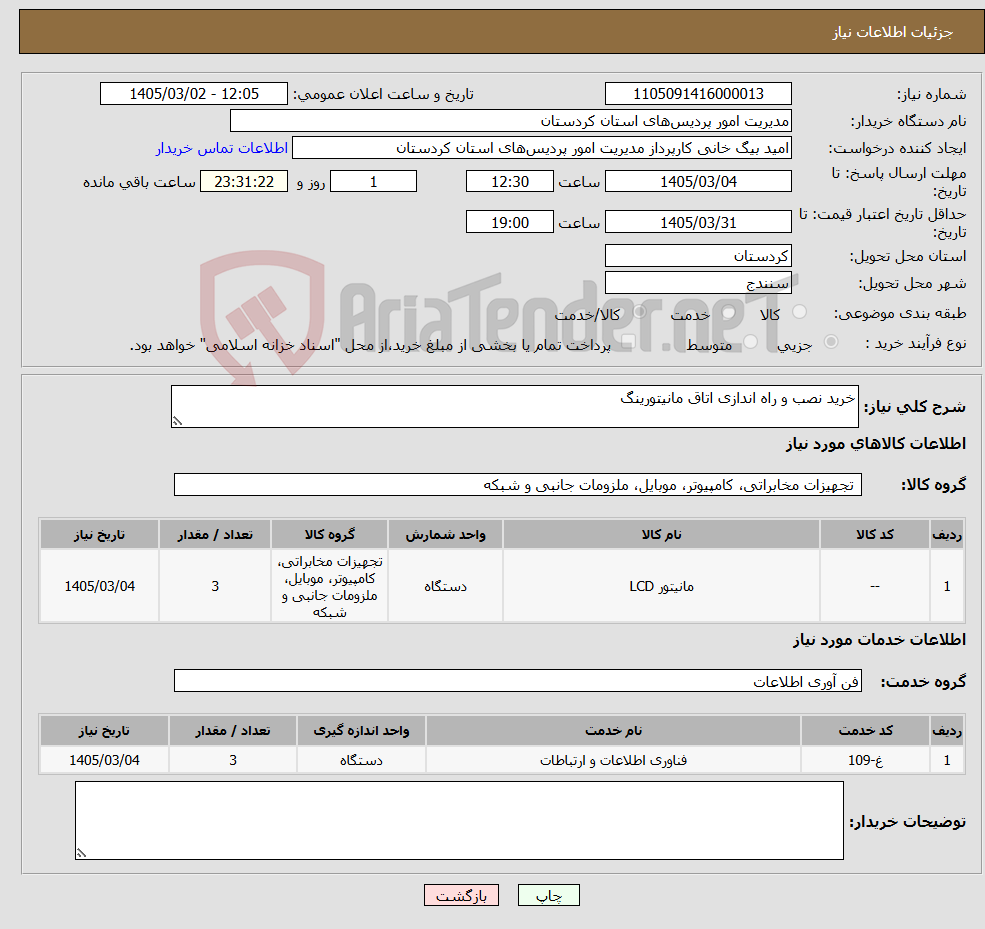Toggle the Islamic treasury payment checkbox
Viewport: 985px width, 929px height.
coord(628,342)
